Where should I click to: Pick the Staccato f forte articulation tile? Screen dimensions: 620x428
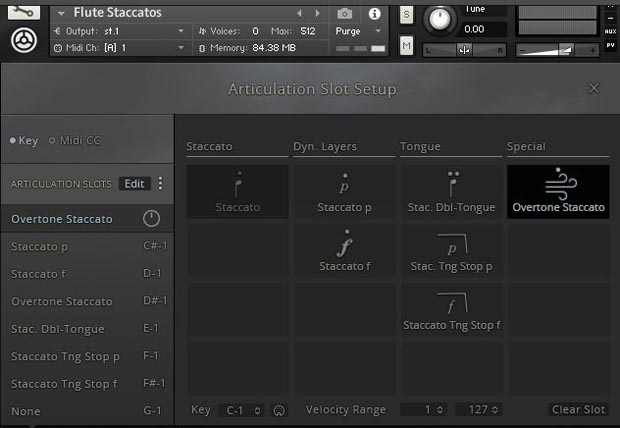coord(344,250)
